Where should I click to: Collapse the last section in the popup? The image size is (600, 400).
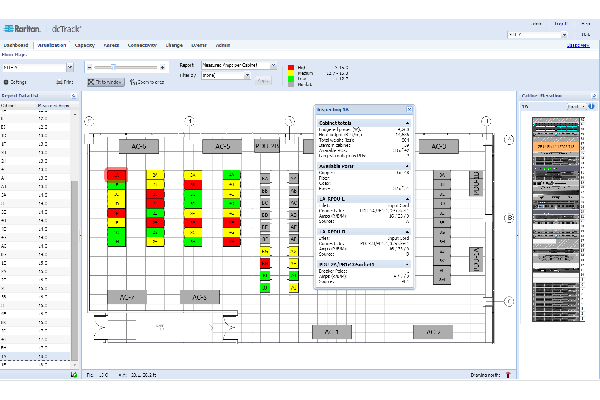point(408,264)
